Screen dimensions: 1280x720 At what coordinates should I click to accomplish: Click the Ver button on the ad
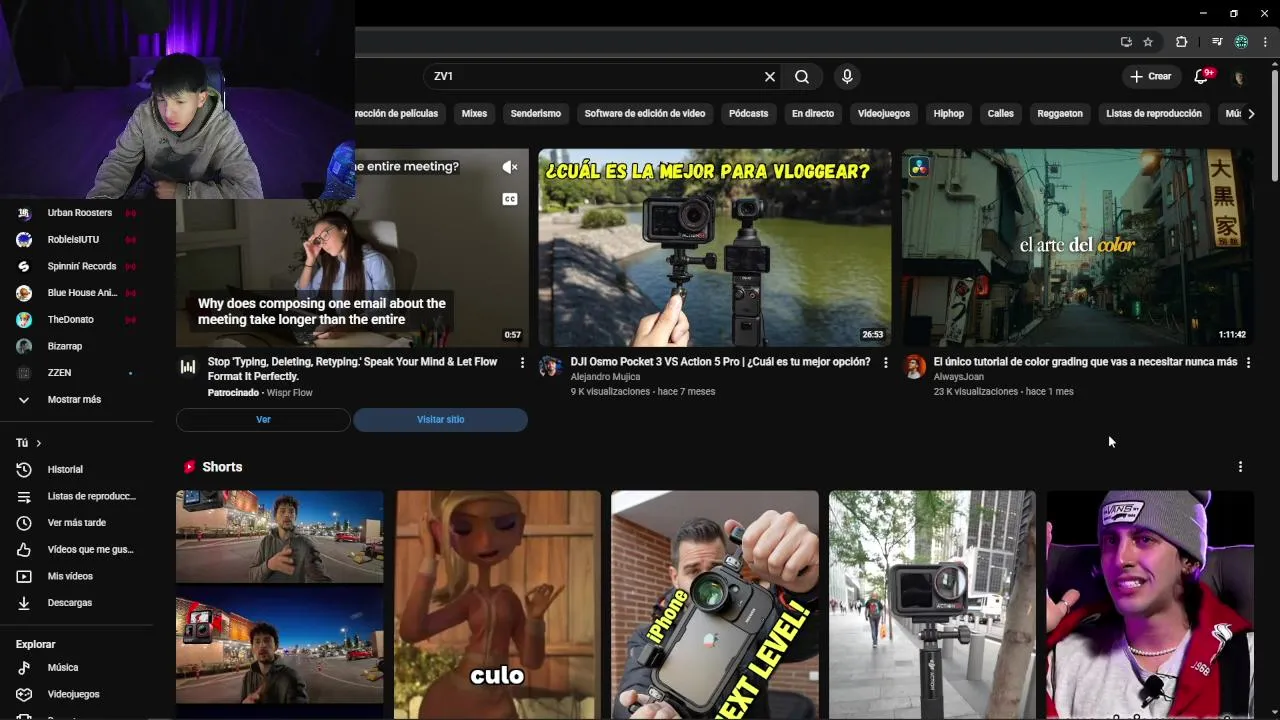pos(263,420)
